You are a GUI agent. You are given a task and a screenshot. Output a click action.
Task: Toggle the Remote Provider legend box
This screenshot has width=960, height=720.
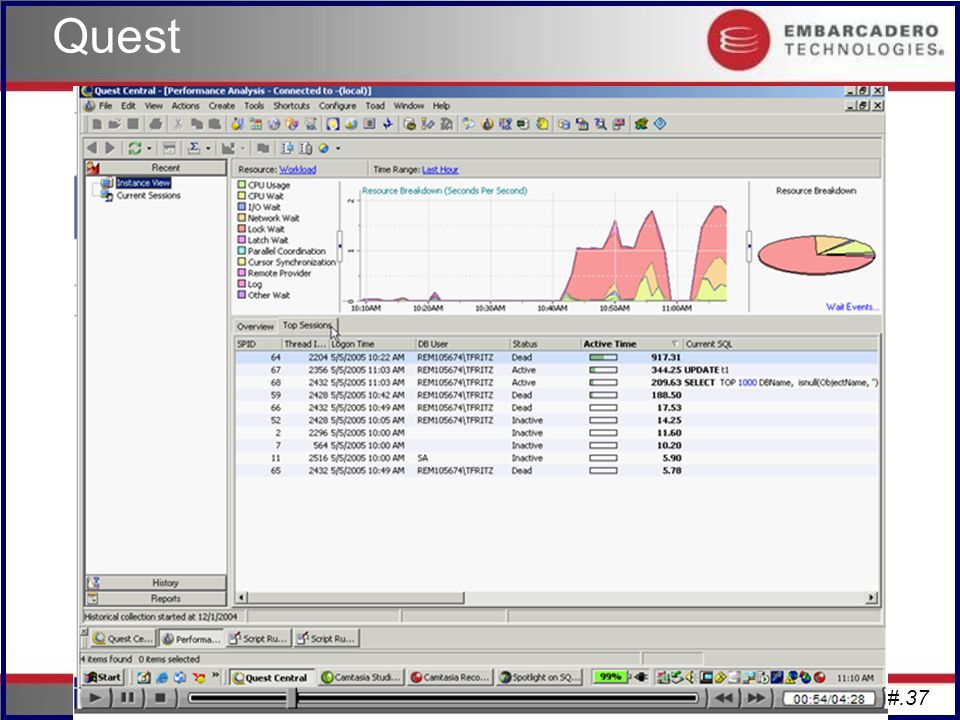click(x=241, y=273)
